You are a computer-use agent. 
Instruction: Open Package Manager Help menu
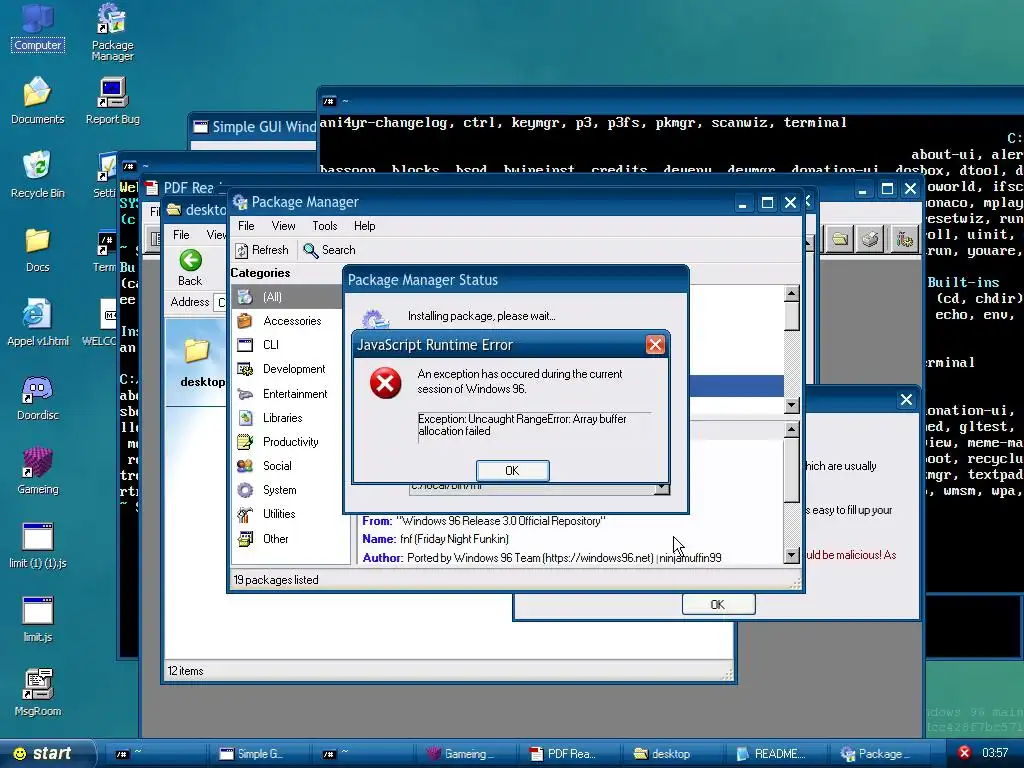point(364,226)
